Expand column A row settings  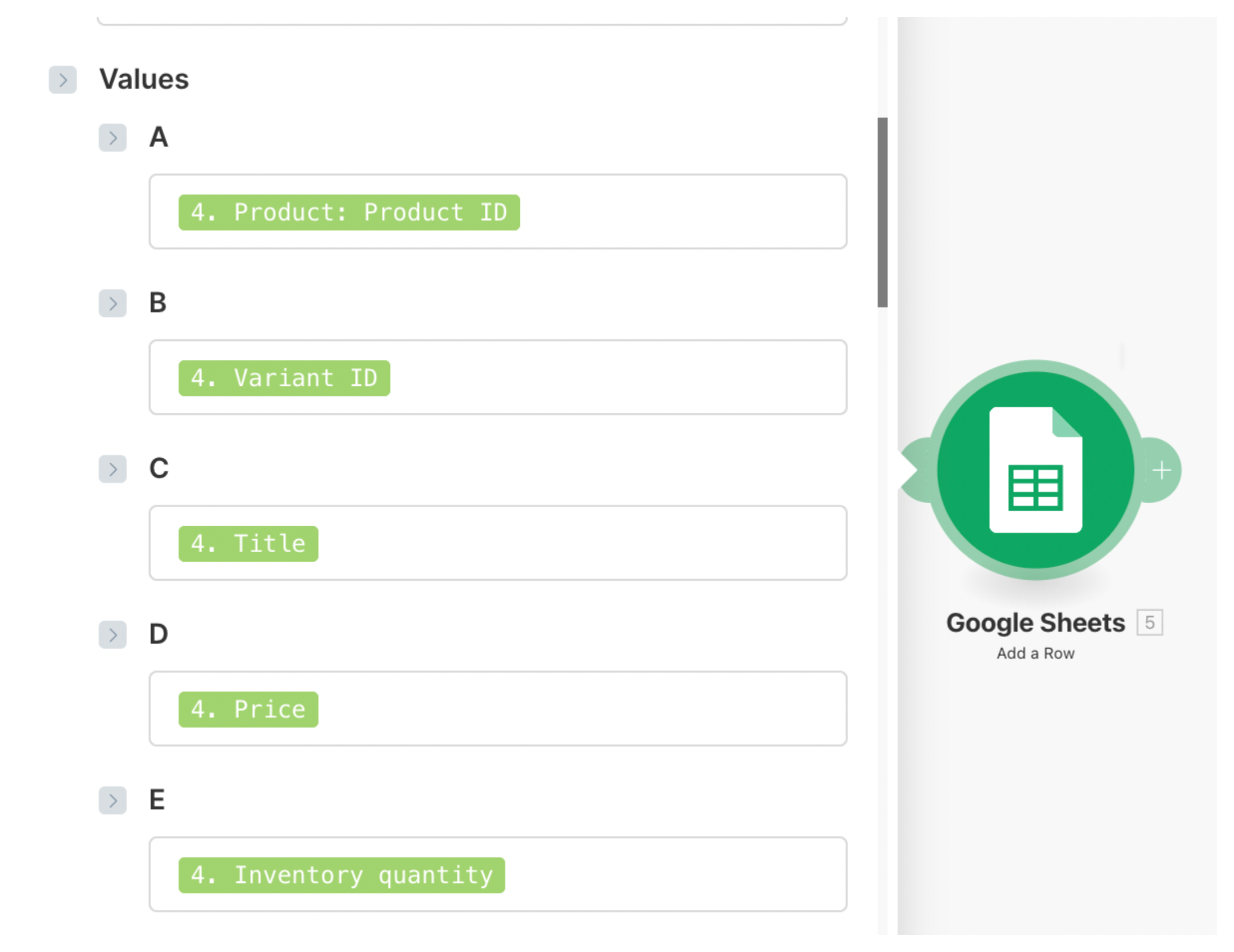coord(112,139)
